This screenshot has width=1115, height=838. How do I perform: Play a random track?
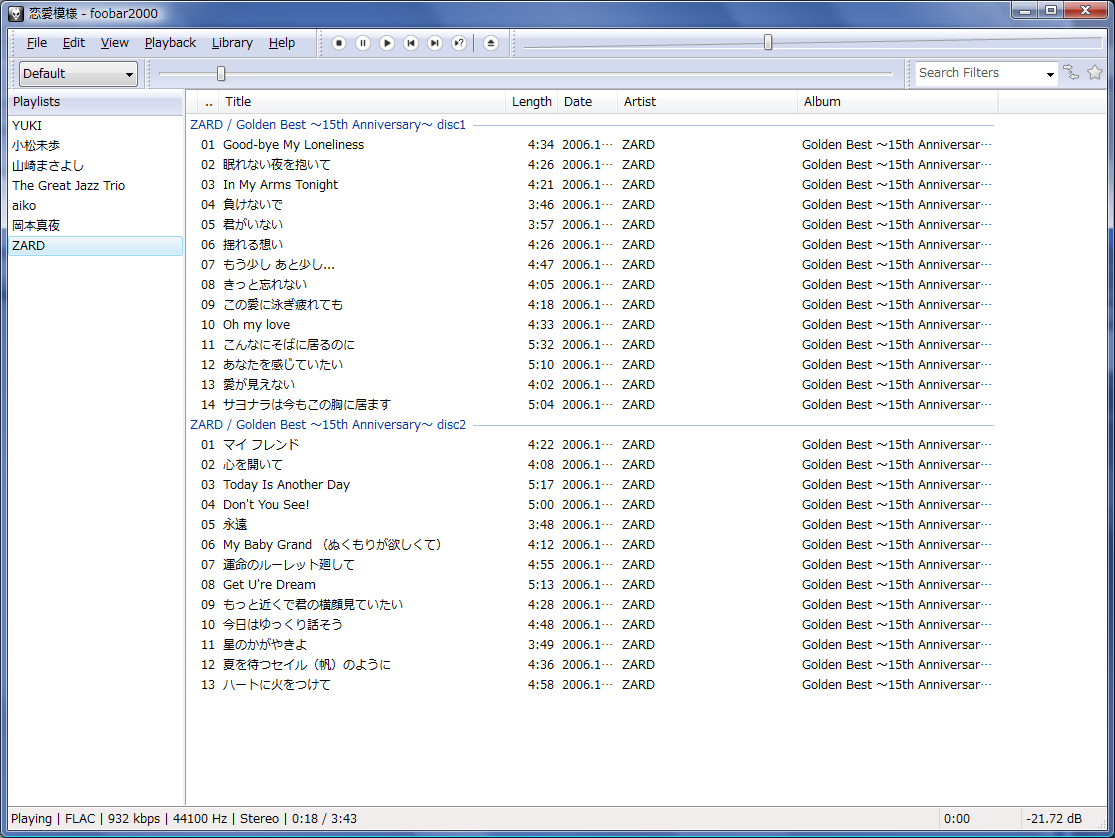coord(459,43)
